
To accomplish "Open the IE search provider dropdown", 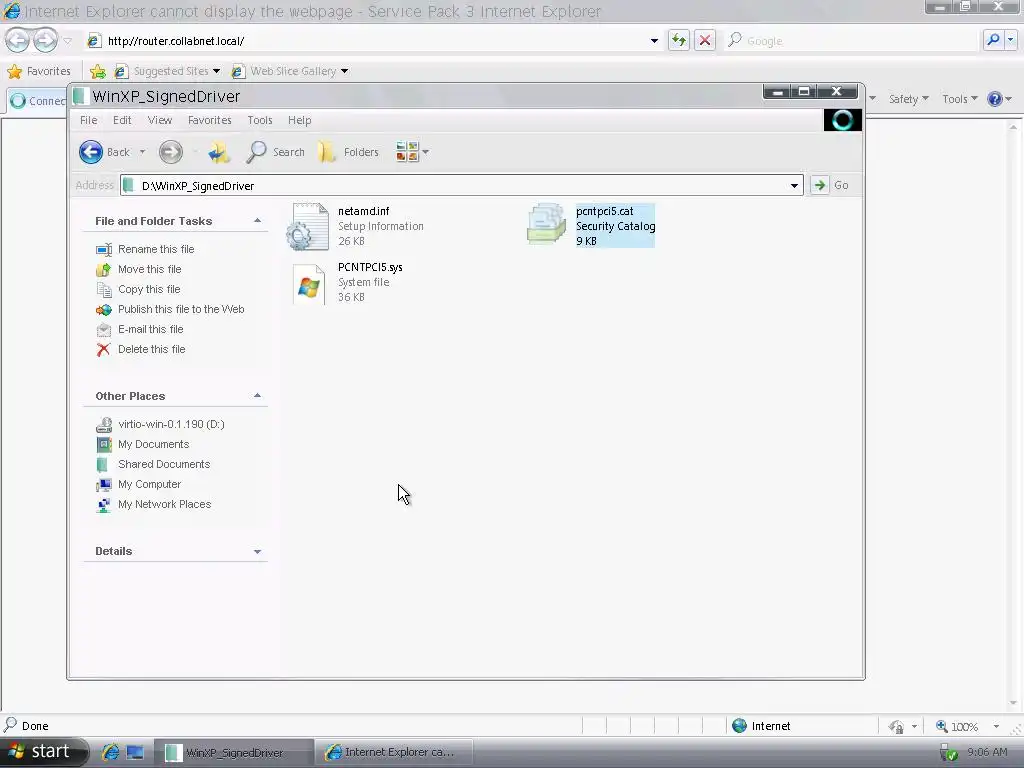I will [x=1010, y=40].
